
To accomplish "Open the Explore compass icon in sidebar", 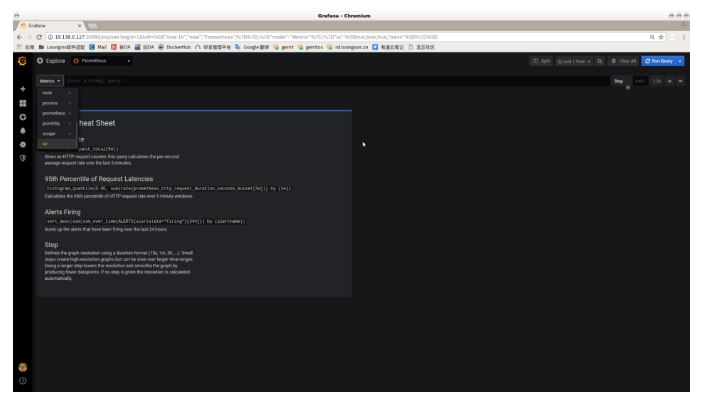I will pos(23,117).
